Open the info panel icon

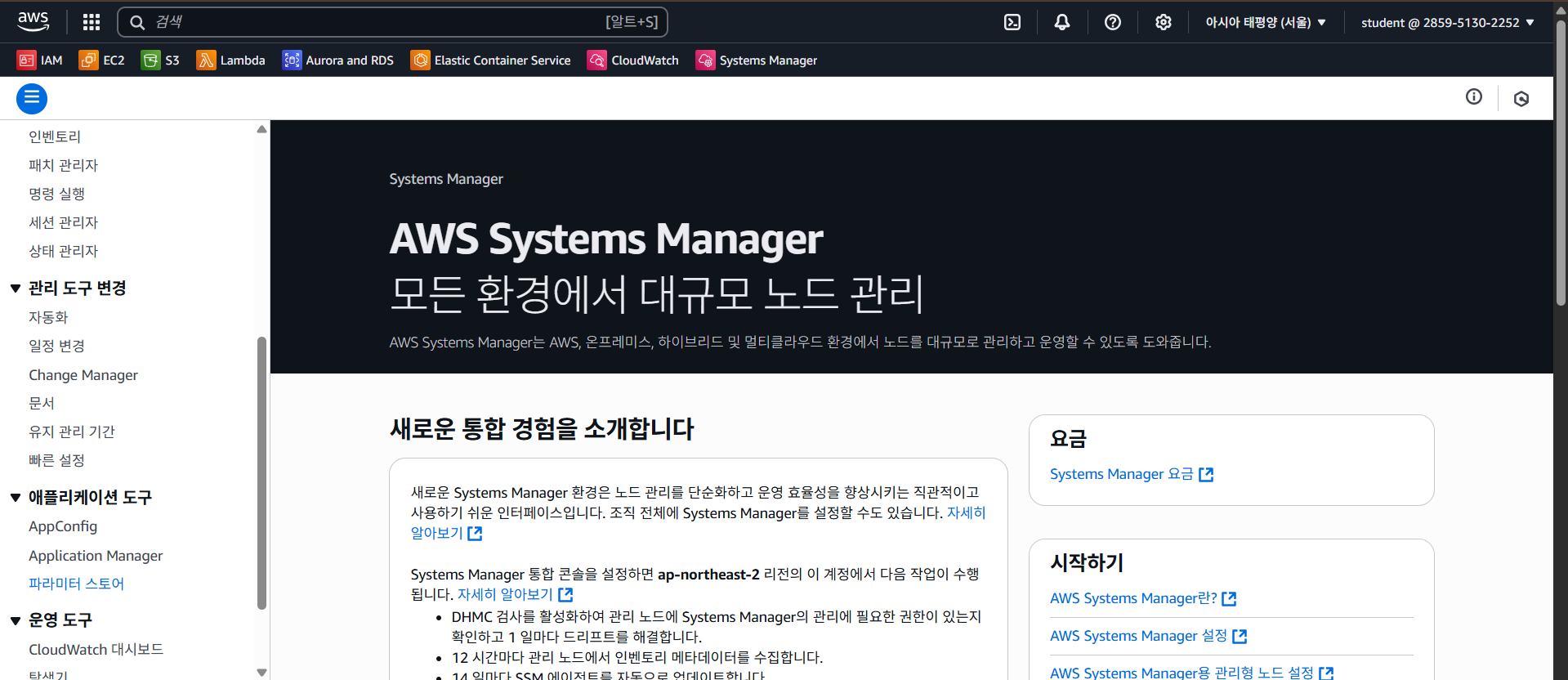1474,97
